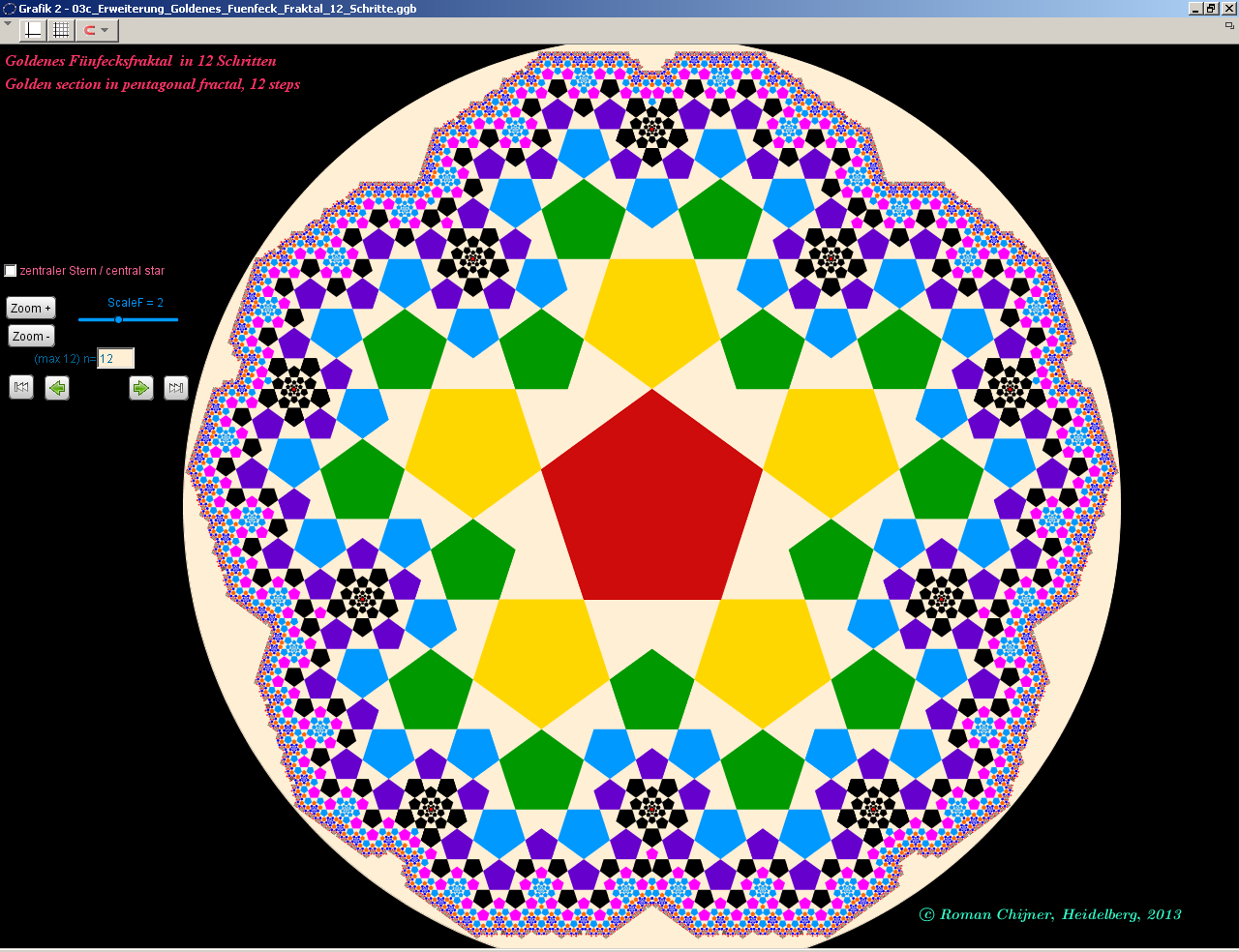Toggle the grid display icon
This screenshot has width=1239, height=952.
tap(61, 30)
